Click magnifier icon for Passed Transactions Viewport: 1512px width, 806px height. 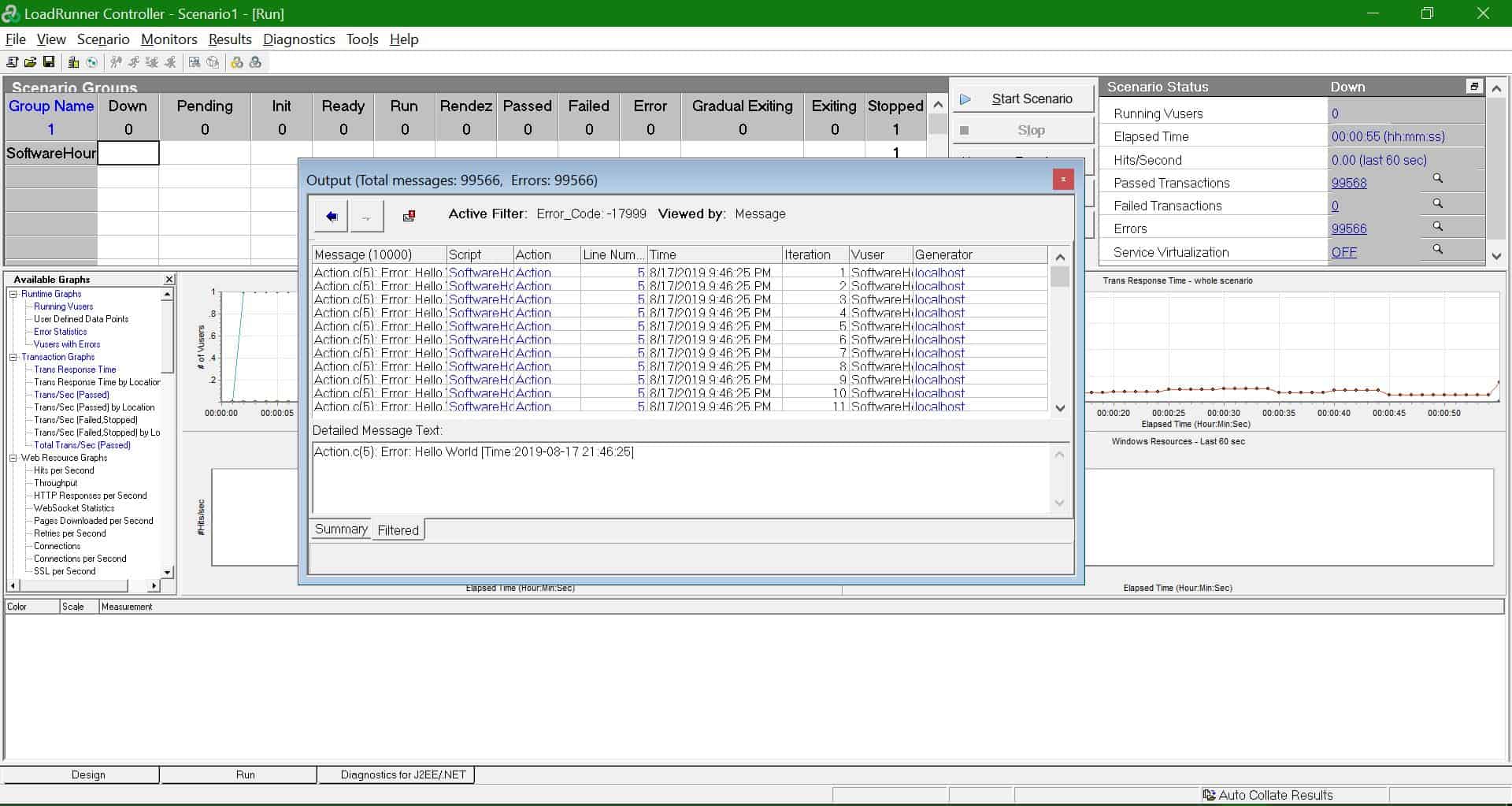1437,179
